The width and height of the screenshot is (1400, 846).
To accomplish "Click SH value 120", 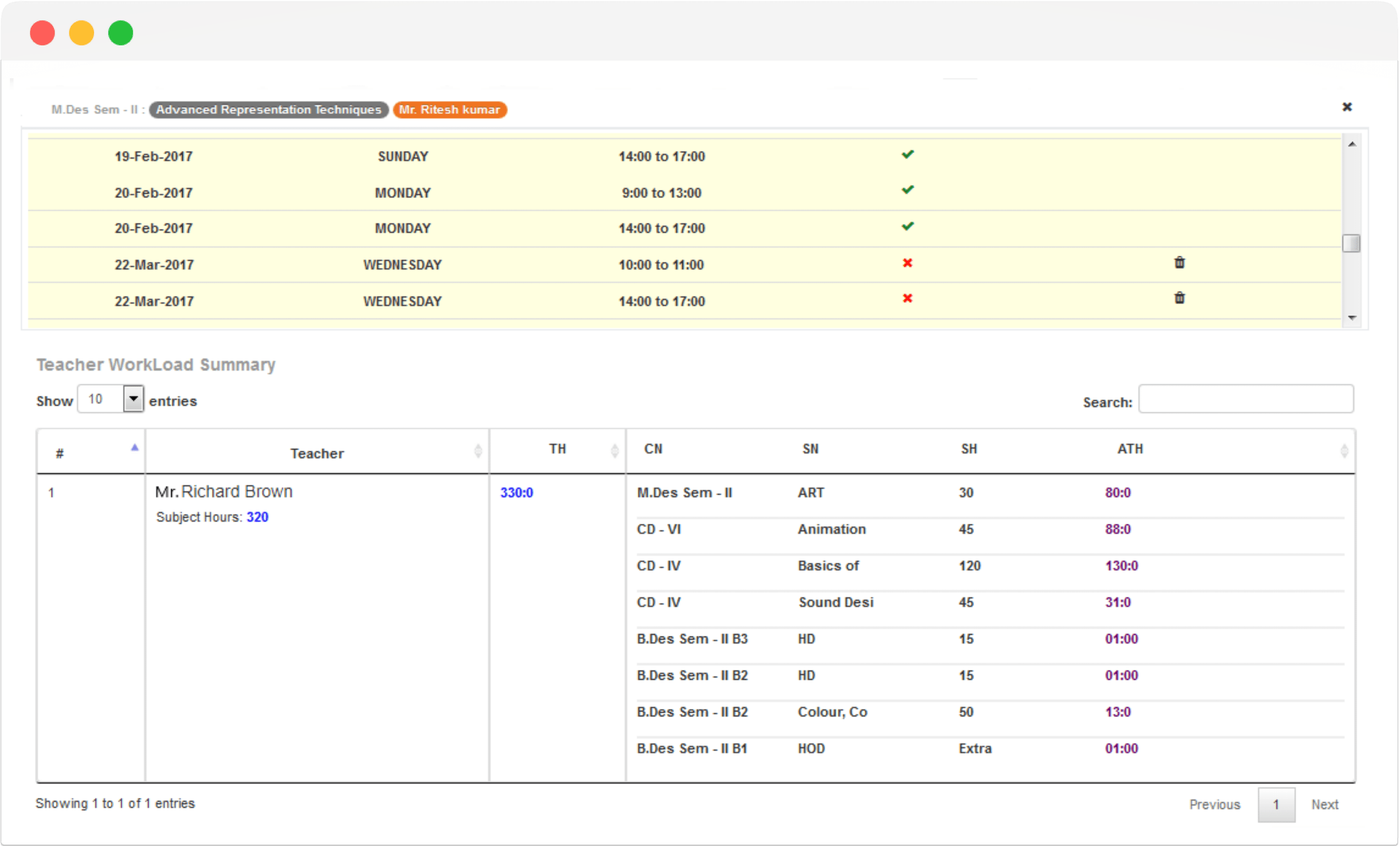I will point(970,566).
